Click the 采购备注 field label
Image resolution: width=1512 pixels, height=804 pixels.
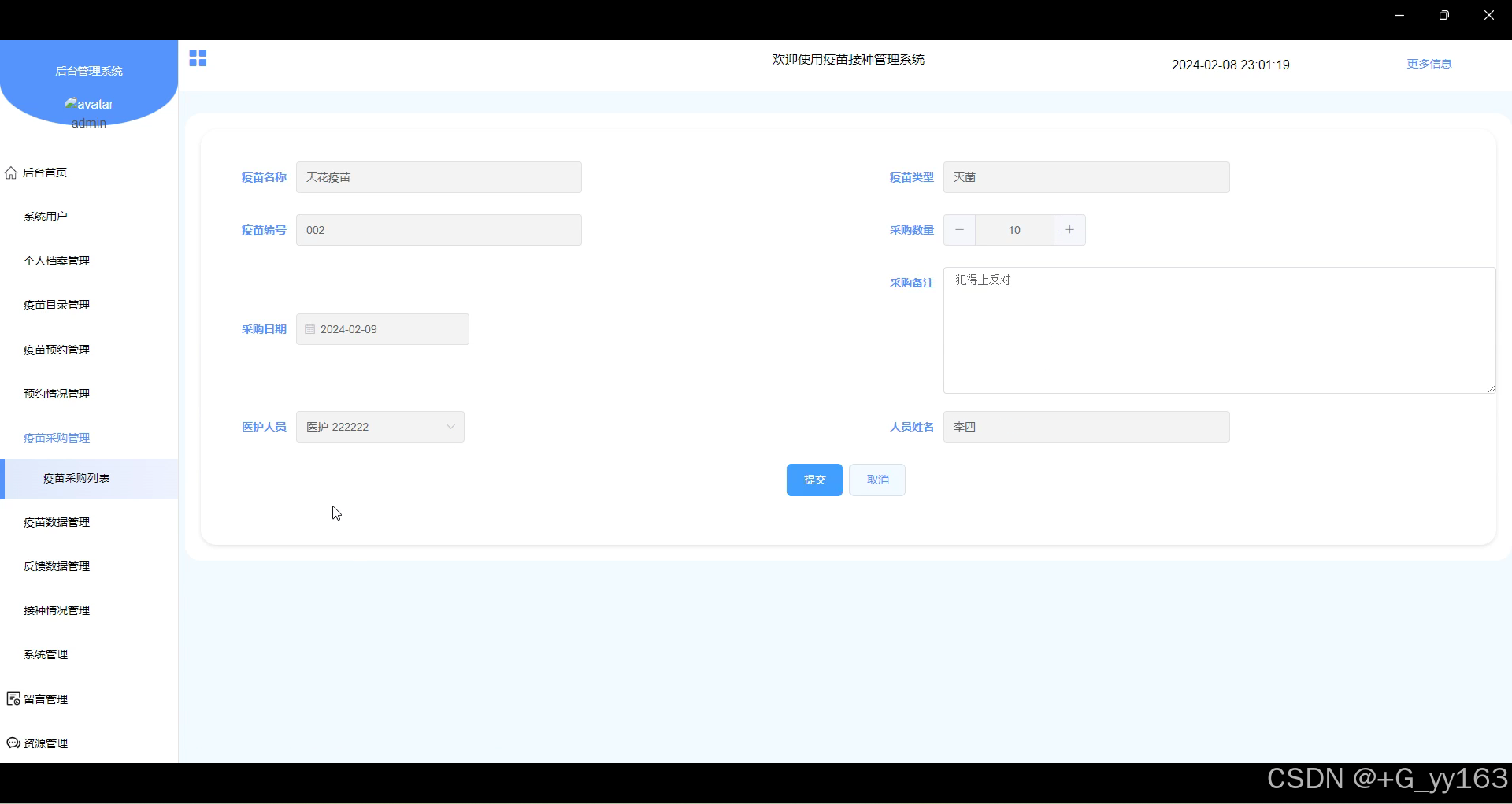coord(912,283)
